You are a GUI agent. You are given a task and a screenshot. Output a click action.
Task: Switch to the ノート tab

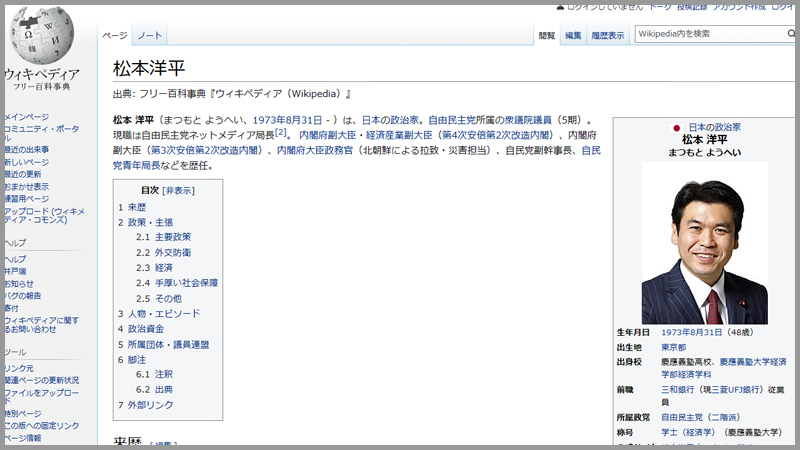[x=149, y=35]
